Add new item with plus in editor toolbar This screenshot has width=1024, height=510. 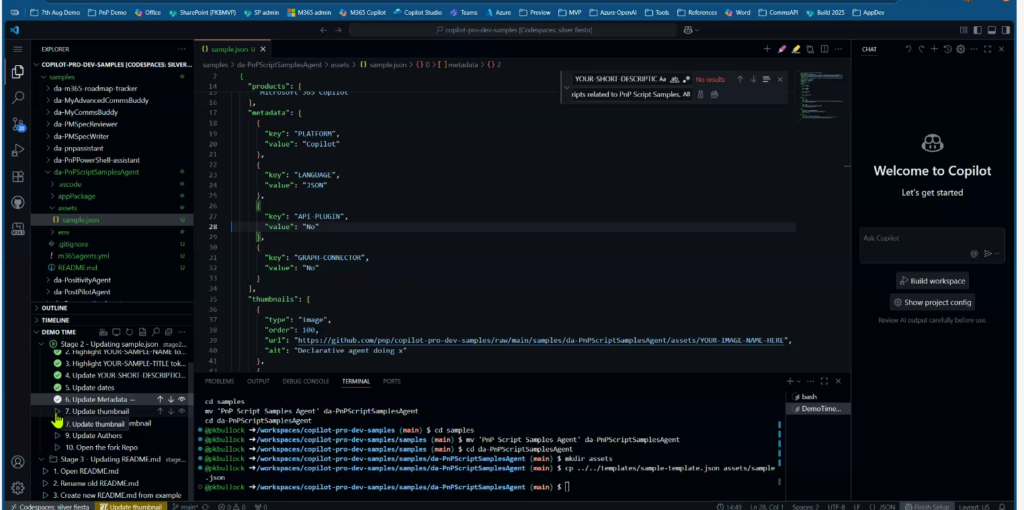(767, 49)
